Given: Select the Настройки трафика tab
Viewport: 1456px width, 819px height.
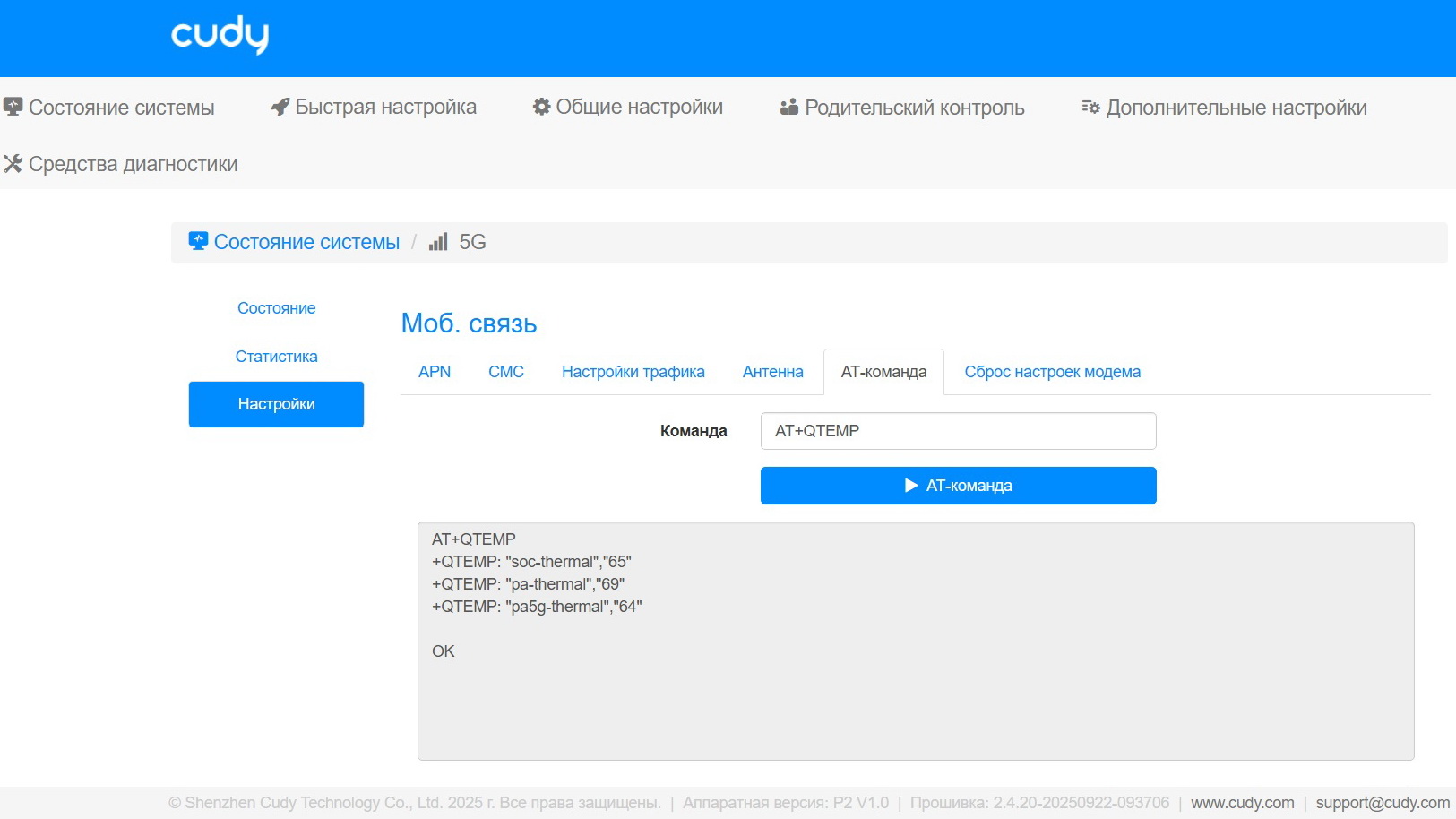Looking at the screenshot, I should [633, 372].
